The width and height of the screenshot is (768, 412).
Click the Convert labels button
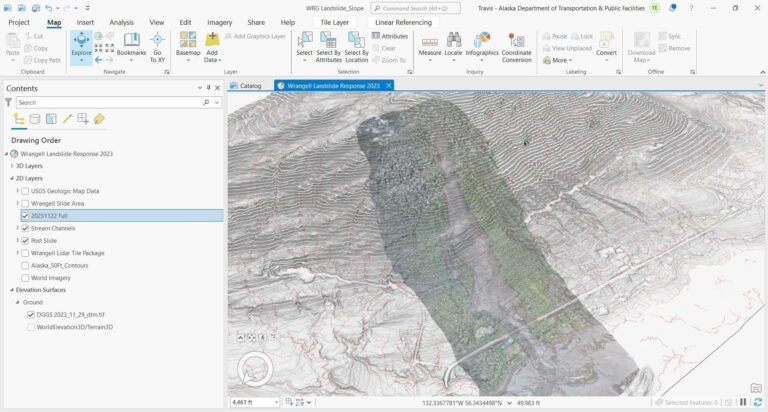click(x=606, y=47)
